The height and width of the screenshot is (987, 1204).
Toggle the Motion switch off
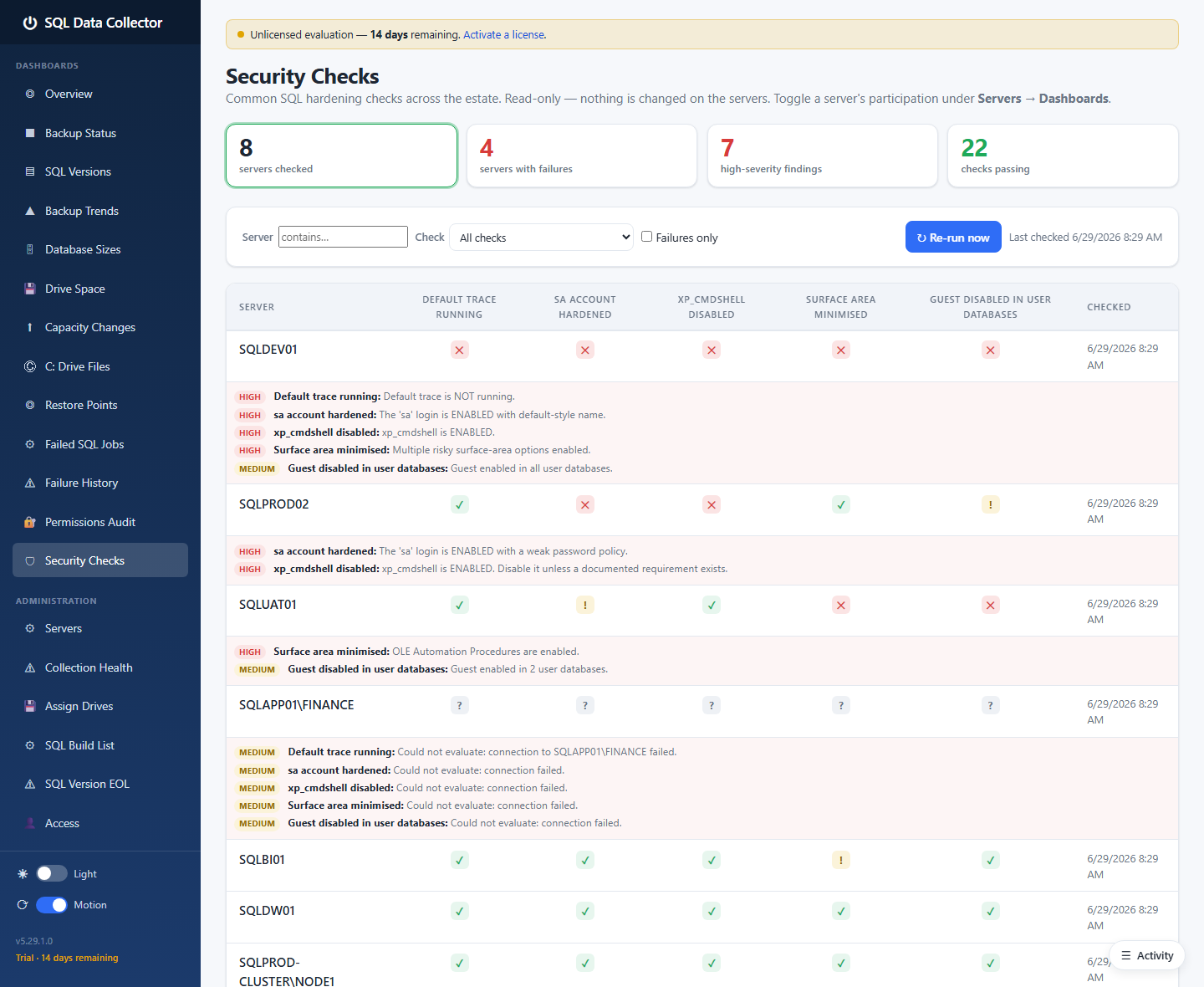click(x=52, y=905)
